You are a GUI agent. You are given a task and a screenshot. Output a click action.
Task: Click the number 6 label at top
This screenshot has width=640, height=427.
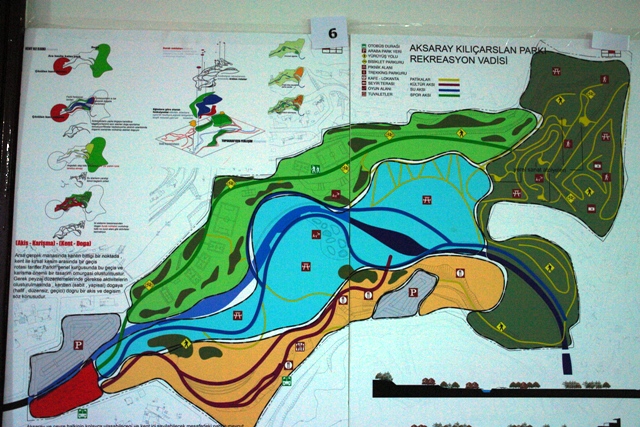point(329,31)
